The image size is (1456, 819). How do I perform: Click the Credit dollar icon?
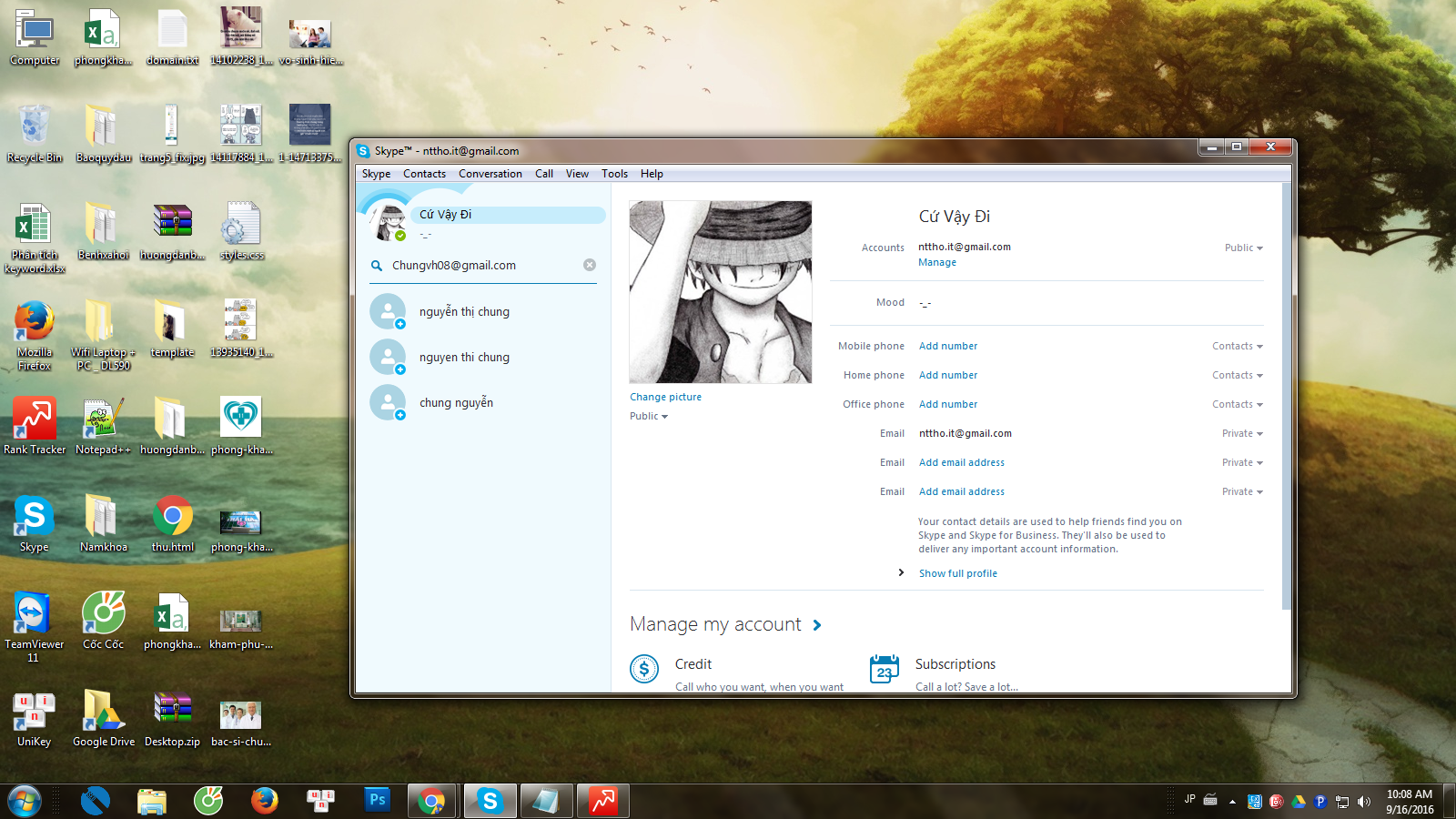coord(644,670)
